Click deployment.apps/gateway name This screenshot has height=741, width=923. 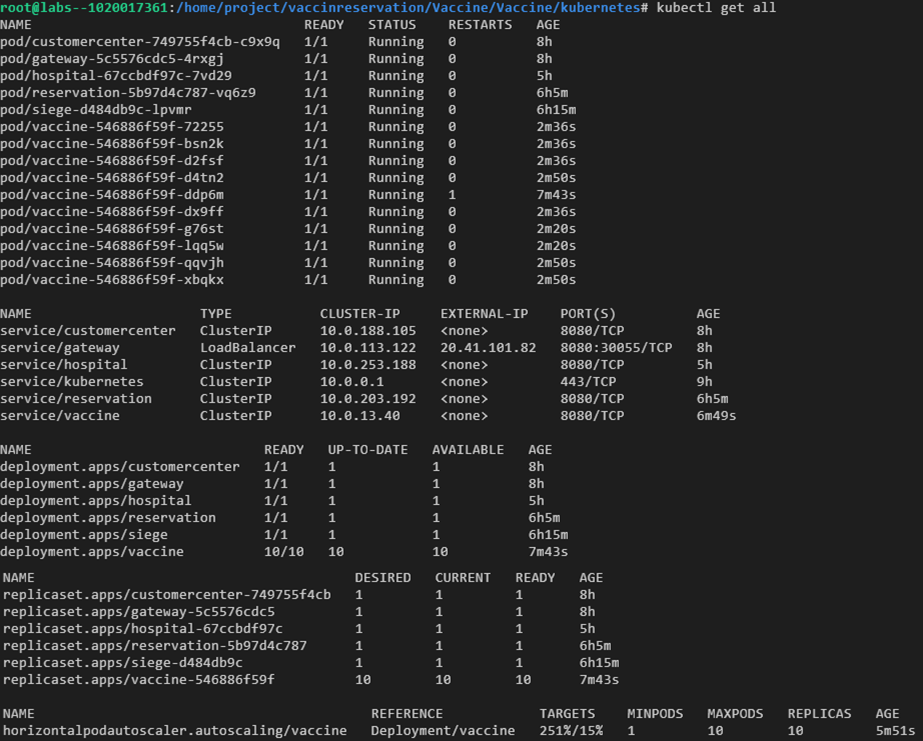click(x=92, y=484)
